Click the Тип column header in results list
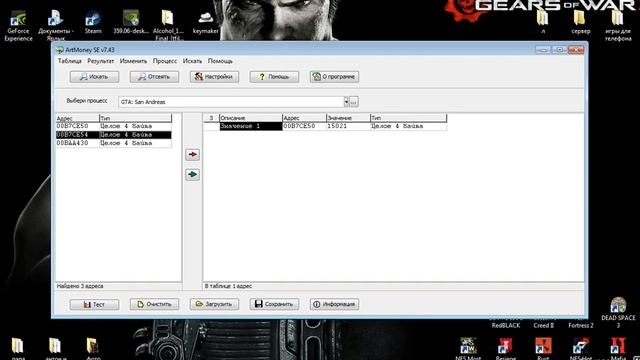The image size is (640, 360). pos(136,118)
